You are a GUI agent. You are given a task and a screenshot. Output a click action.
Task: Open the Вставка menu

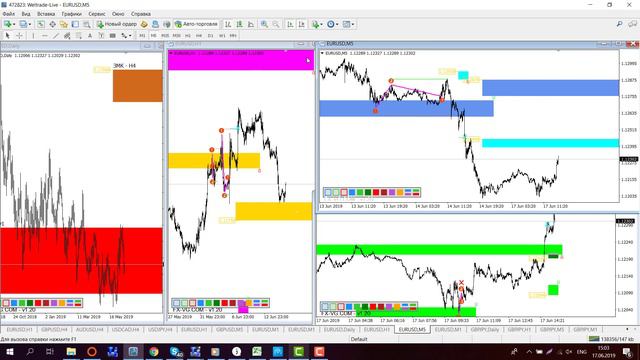[46, 14]
